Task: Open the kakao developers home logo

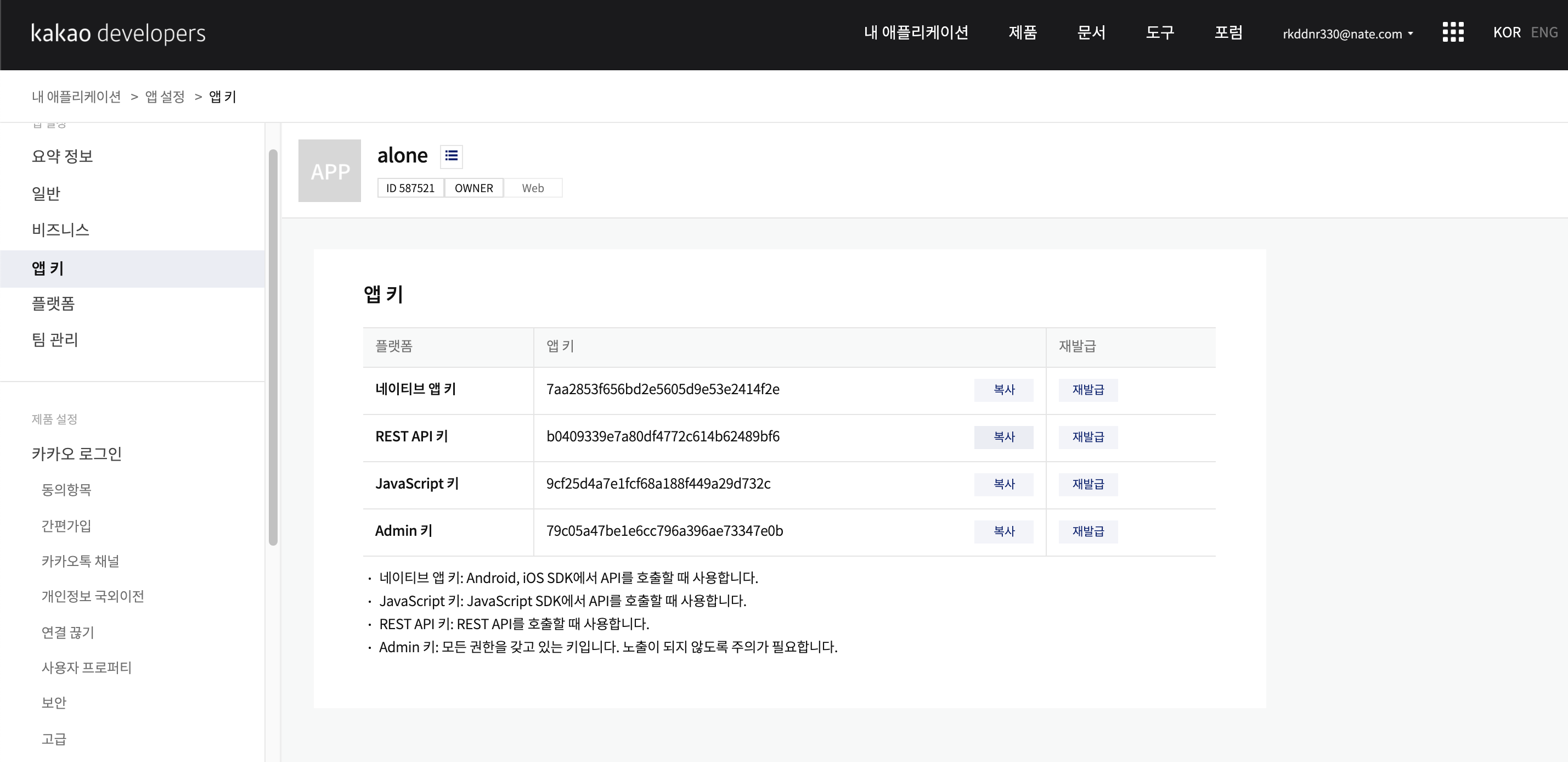Action: tap(118, 33)
